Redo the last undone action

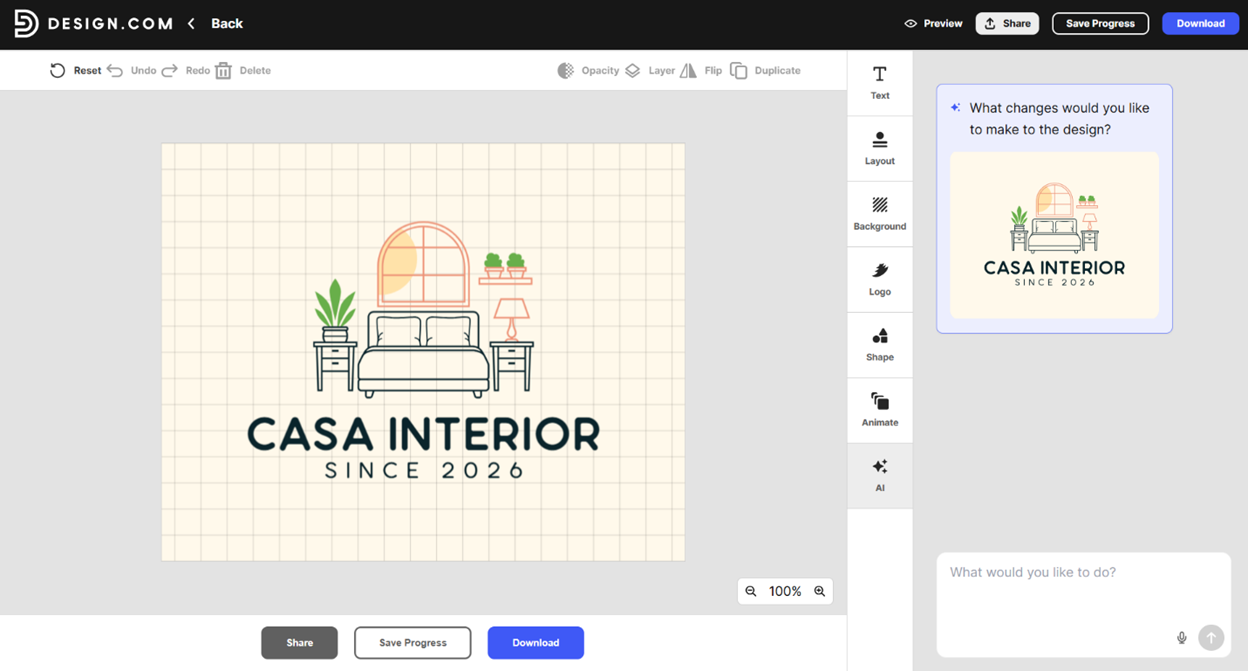[x=170, y=70]
